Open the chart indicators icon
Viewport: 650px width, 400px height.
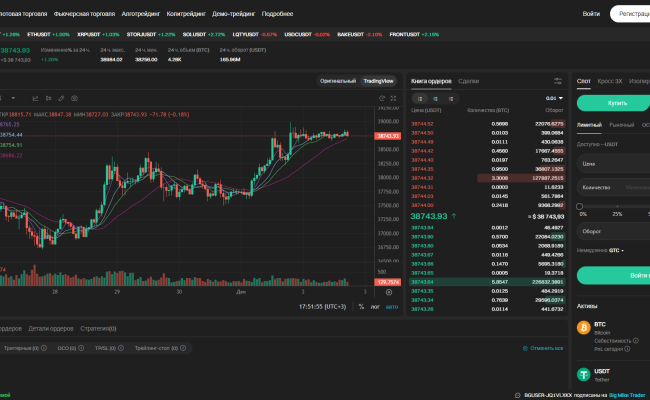(x=33, y=98)
